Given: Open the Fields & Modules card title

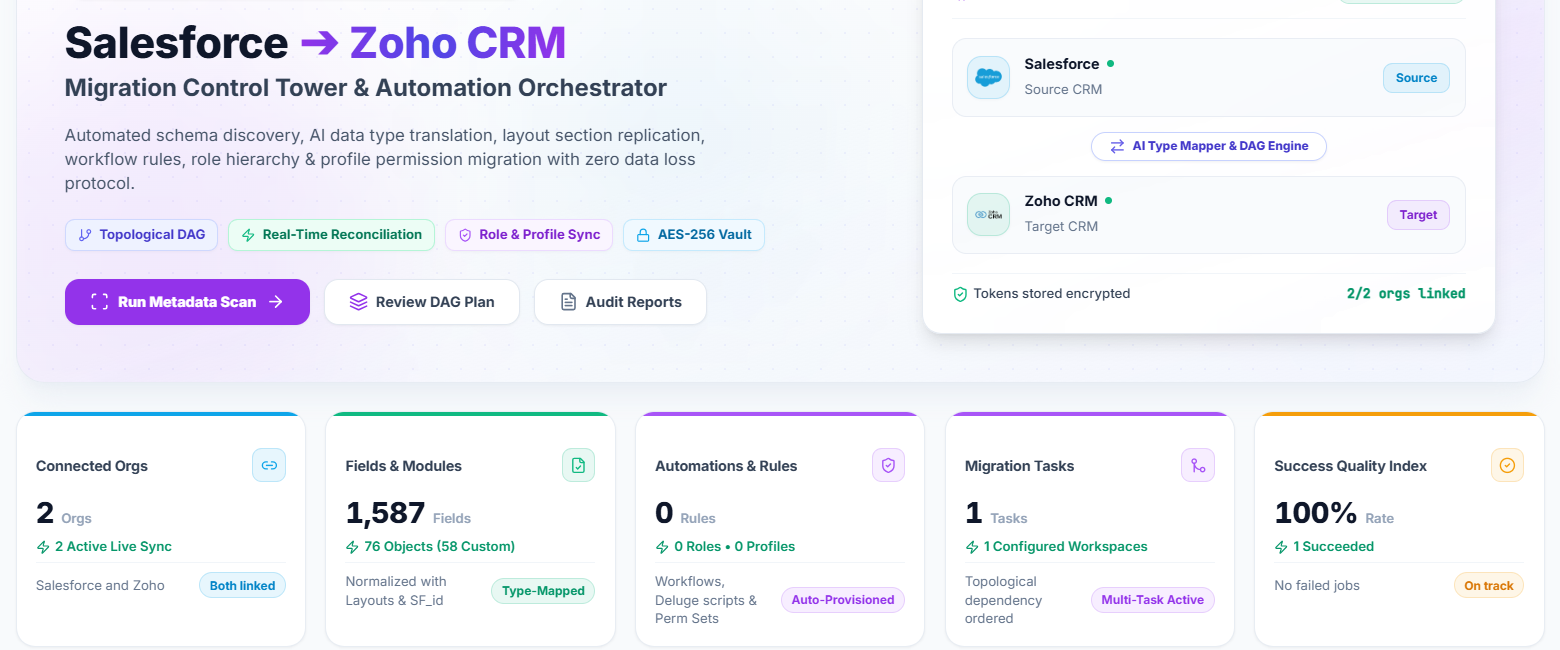Looking at the screenshot, I should click(404, 466).
